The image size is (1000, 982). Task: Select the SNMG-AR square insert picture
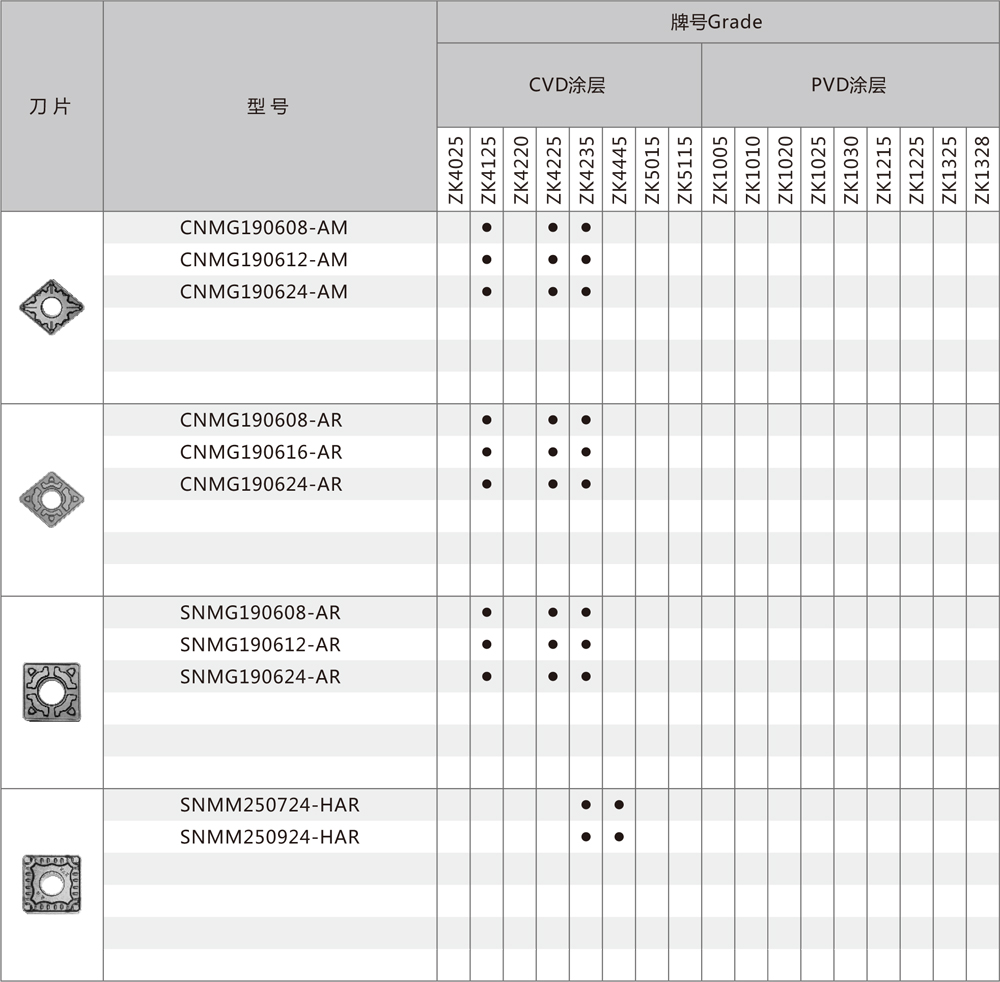(52, 691)
